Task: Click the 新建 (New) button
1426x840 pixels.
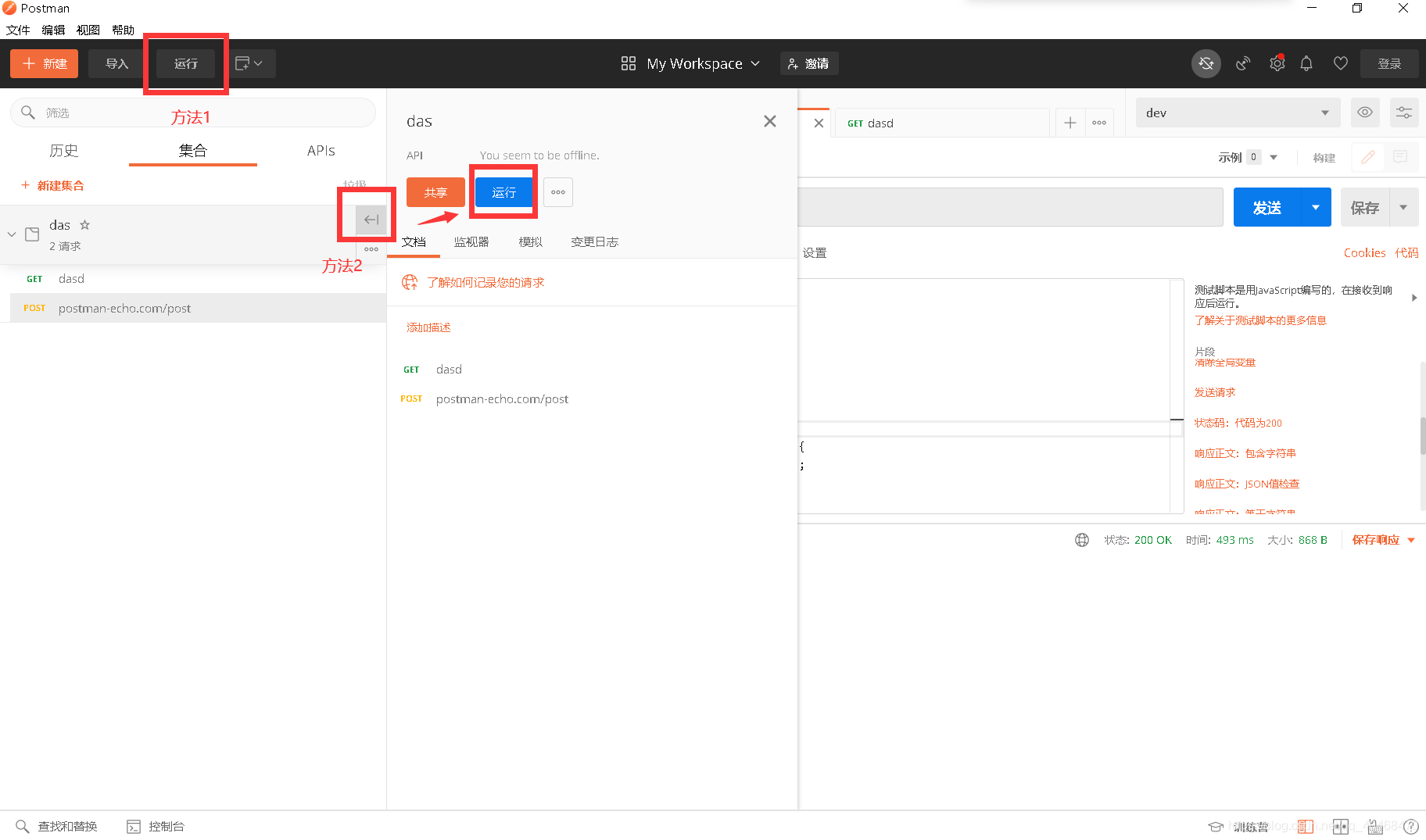Action: point(45,63)
